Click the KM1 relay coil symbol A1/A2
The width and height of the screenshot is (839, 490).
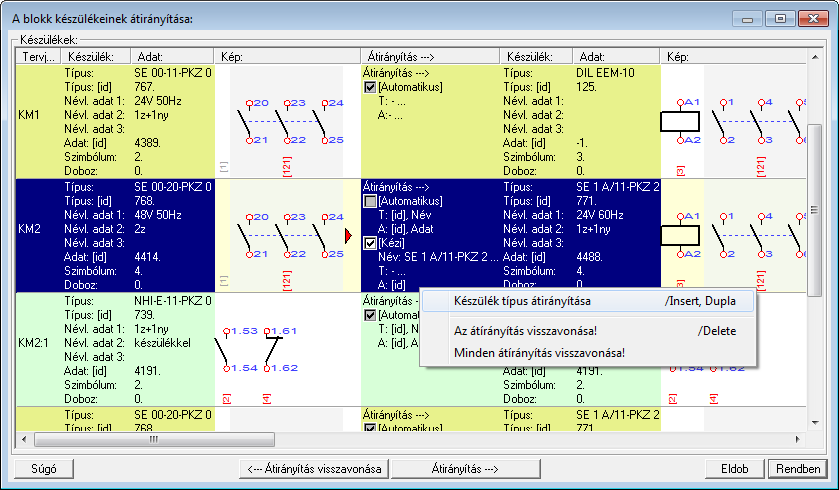tap(681, 122)
